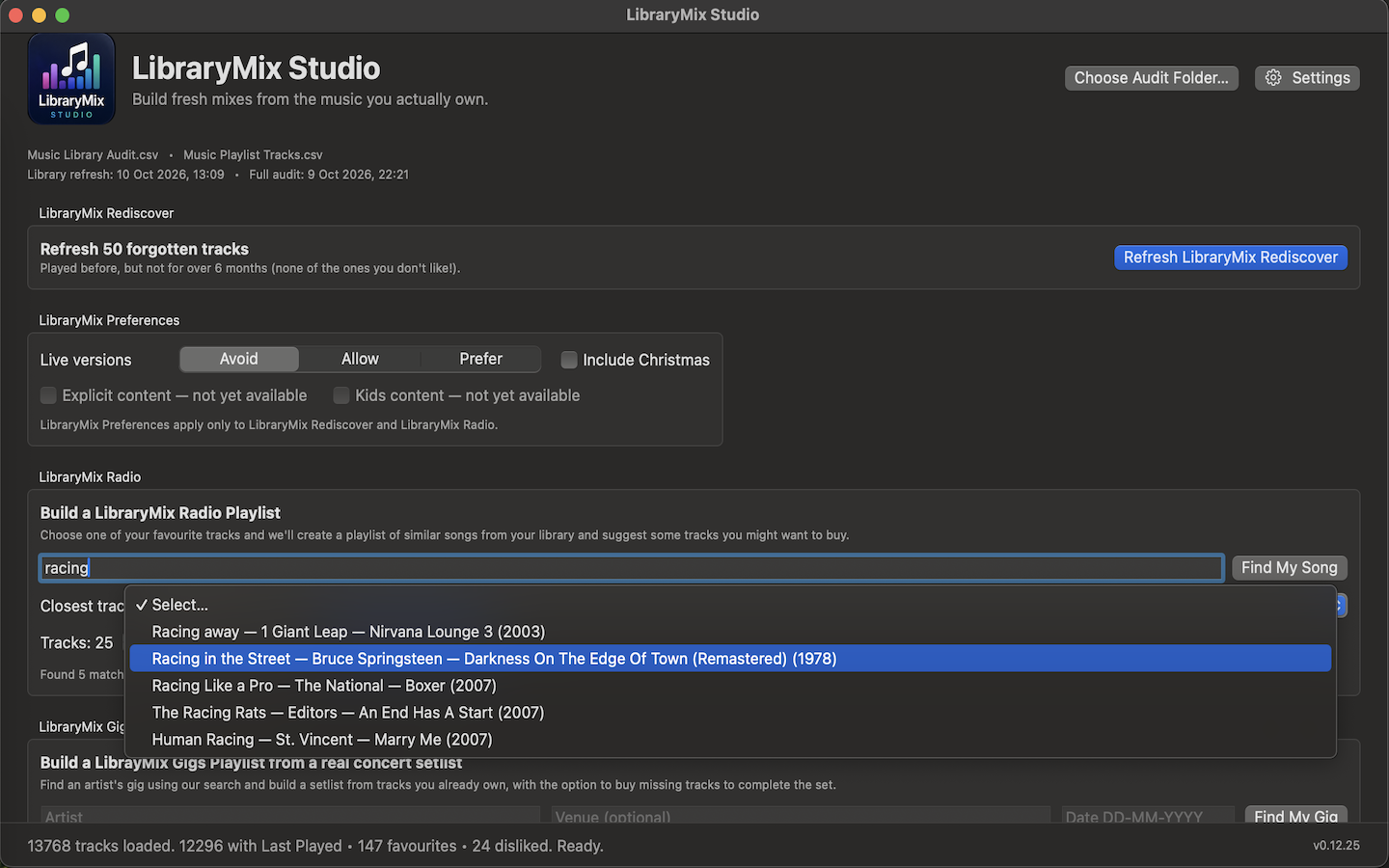Click the v0.12.25 version text
1389x868 pixels.
click(1336, 846)
